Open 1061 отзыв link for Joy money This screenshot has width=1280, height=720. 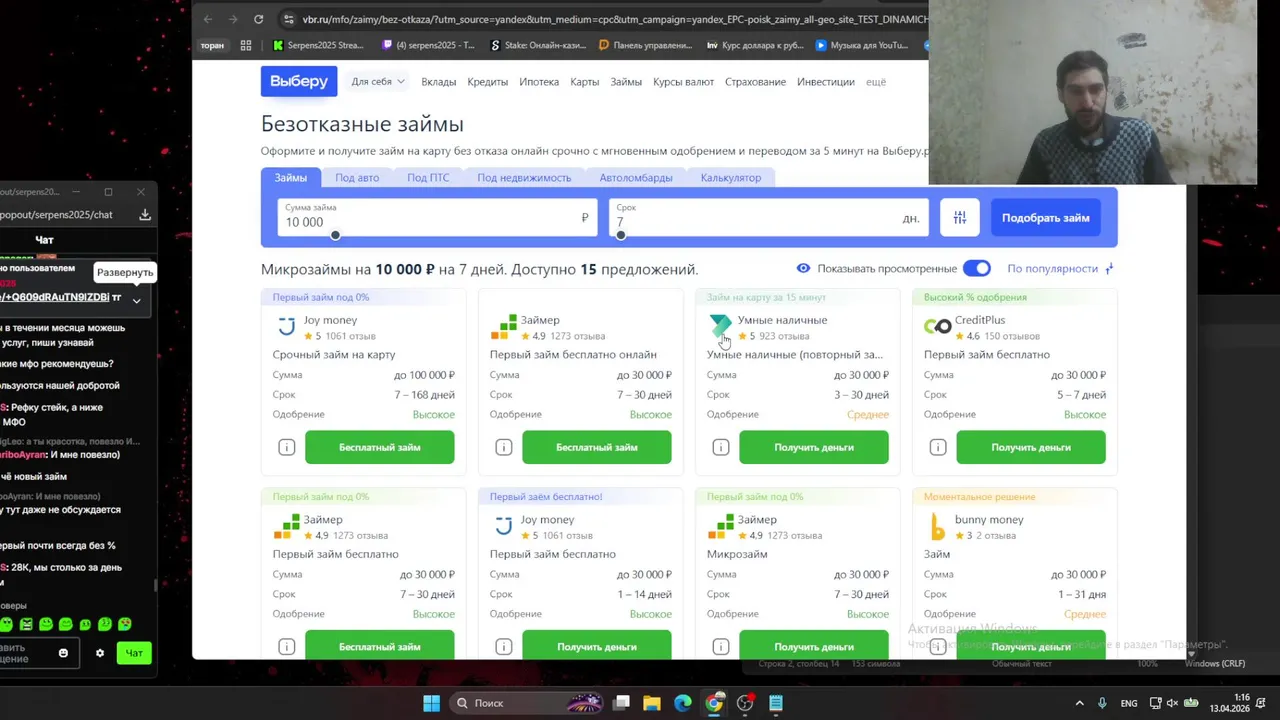tap(350, 336)
